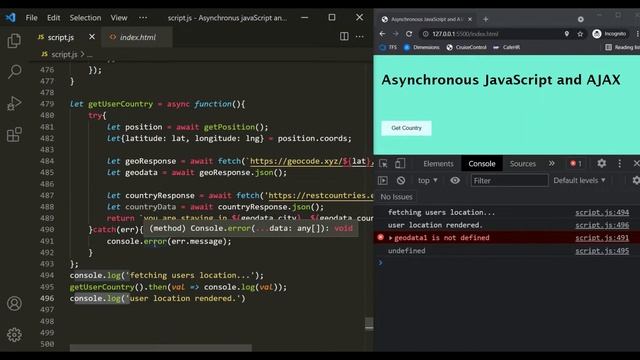Open script.js:494 source link
This screenshot has height=360, width=640.
[602, 212]
